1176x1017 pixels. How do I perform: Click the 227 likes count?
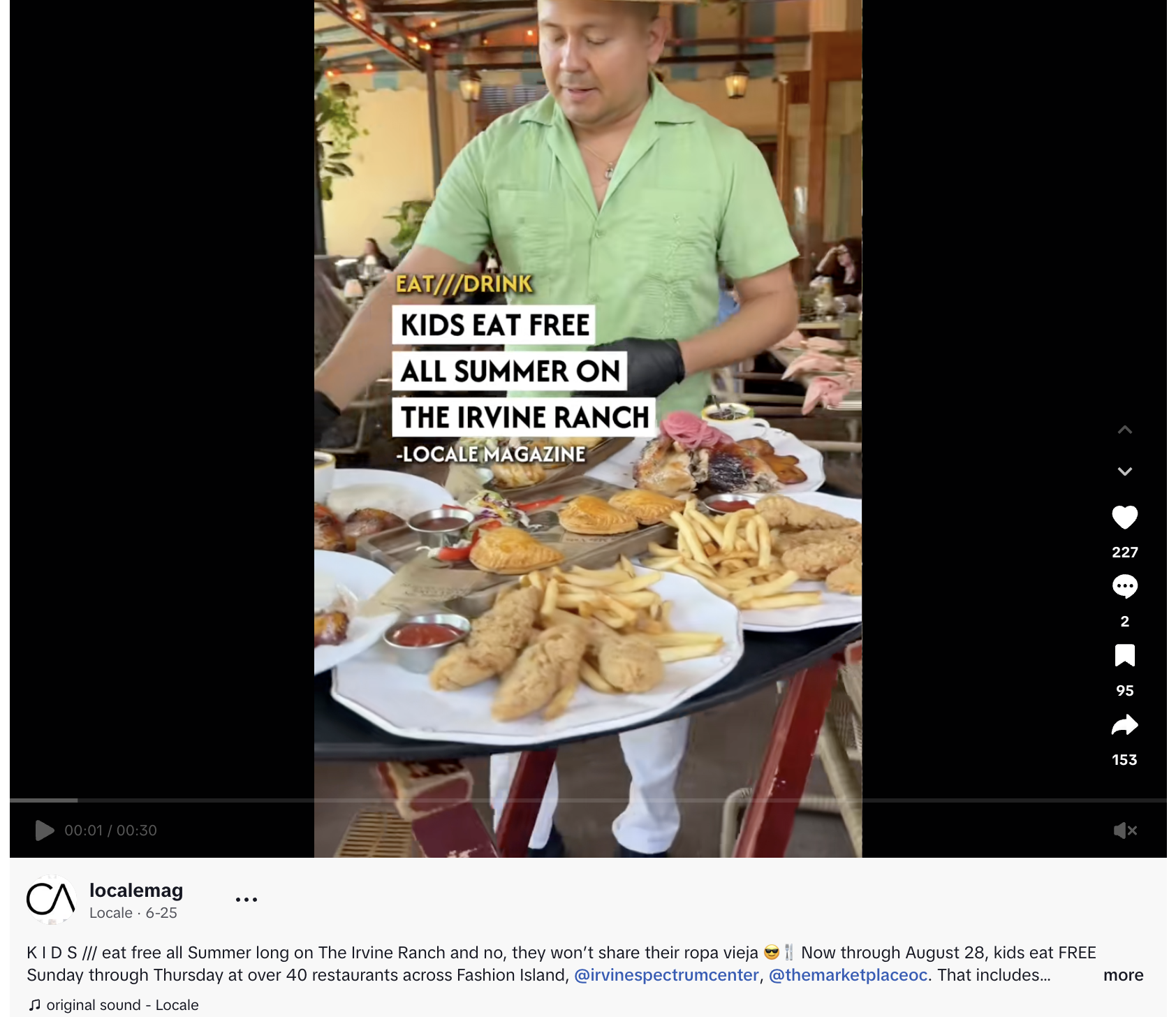[x=1124, y=553]
